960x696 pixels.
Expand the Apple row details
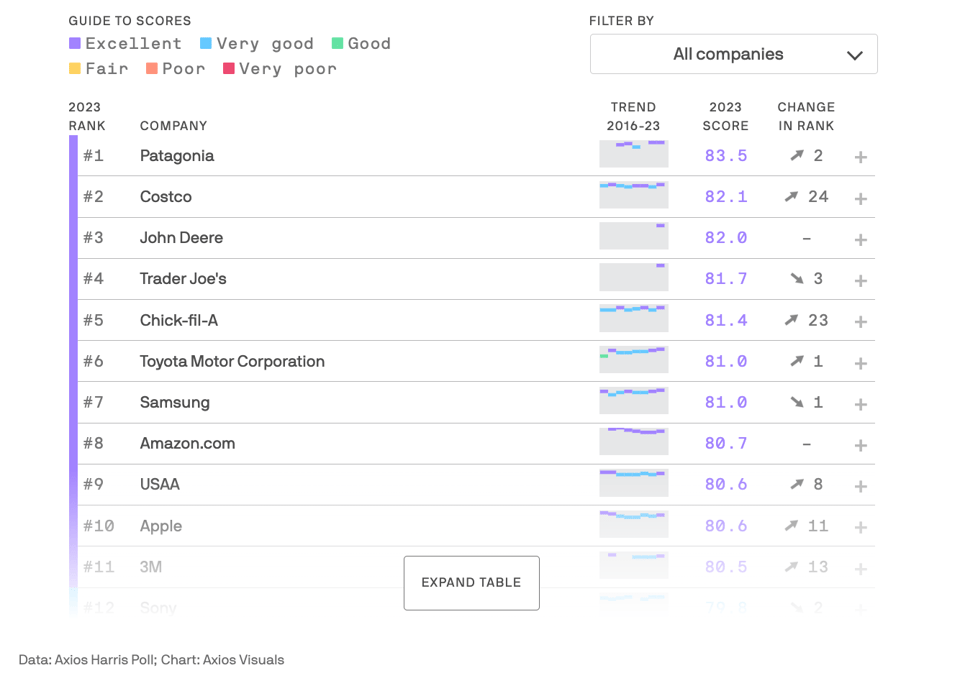860,527
